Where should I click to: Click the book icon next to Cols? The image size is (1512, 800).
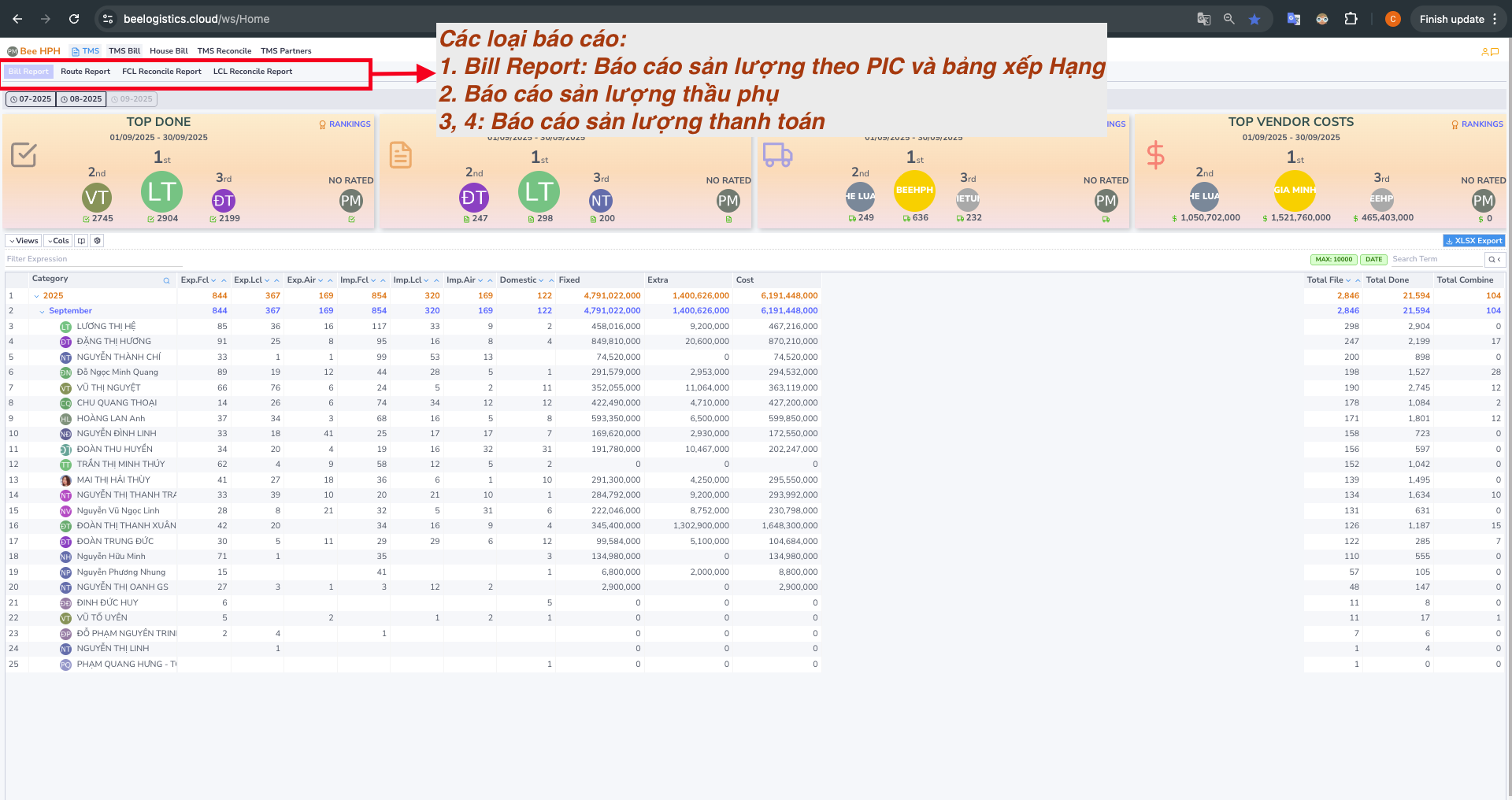pos(81,240)
